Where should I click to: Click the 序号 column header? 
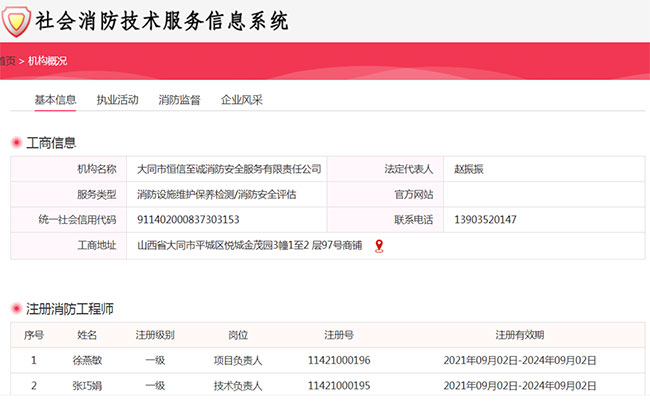pos(34,335)
